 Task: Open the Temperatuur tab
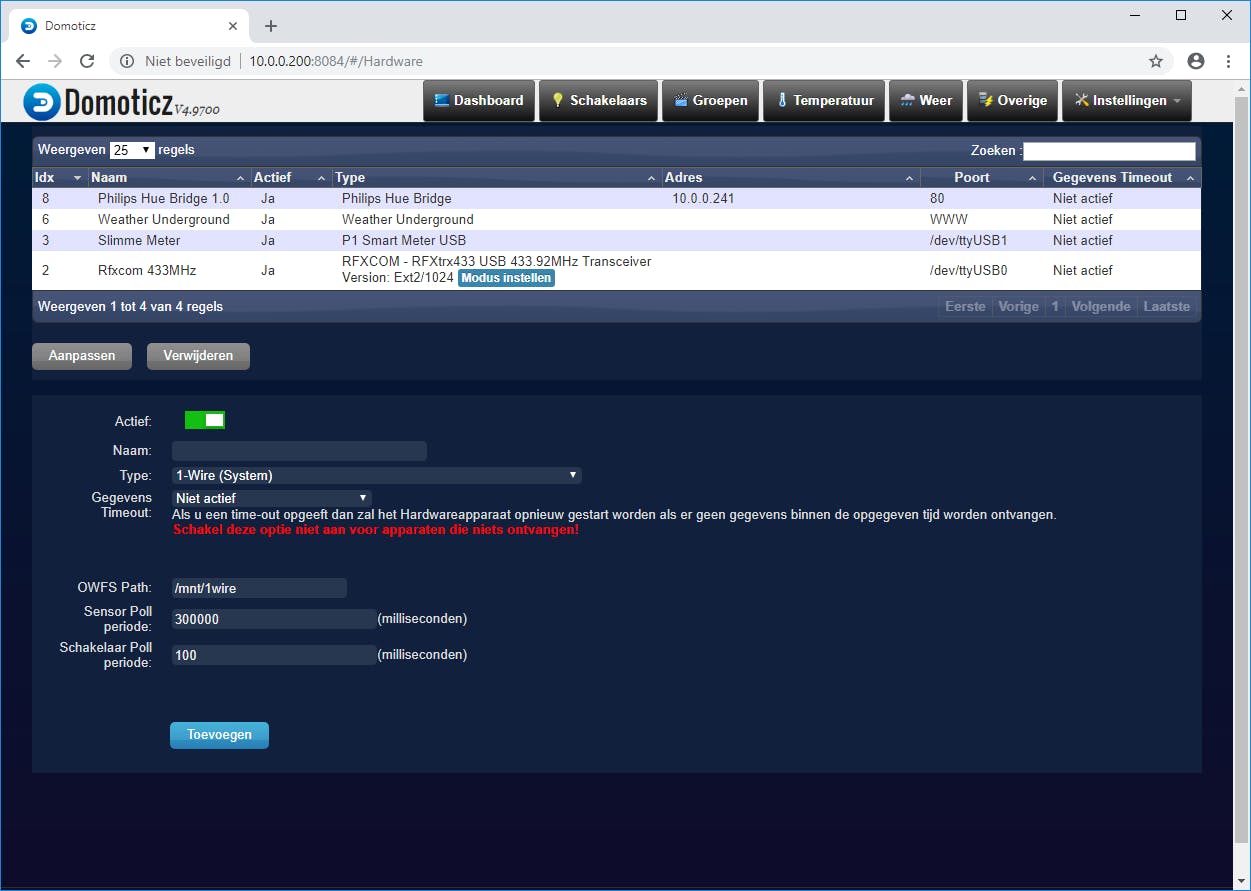[824, 100]
